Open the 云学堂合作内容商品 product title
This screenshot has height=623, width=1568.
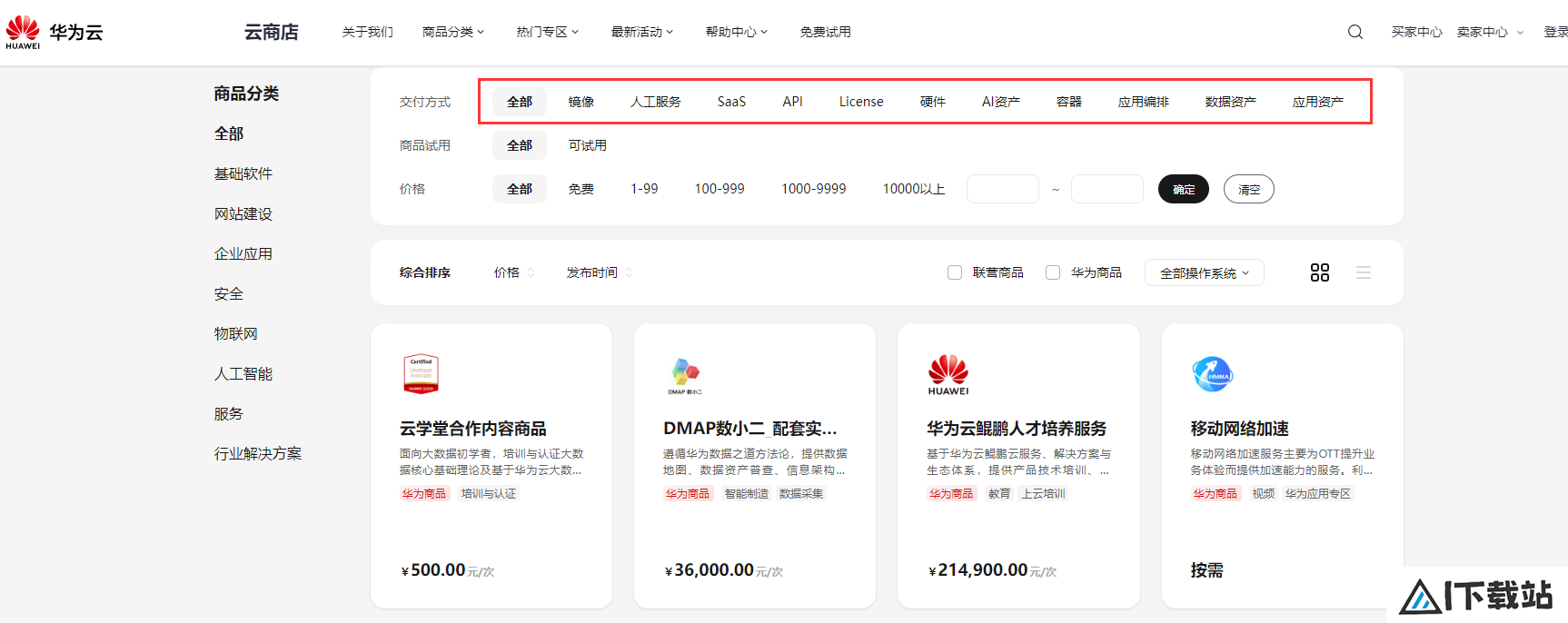tap(473, 428)
